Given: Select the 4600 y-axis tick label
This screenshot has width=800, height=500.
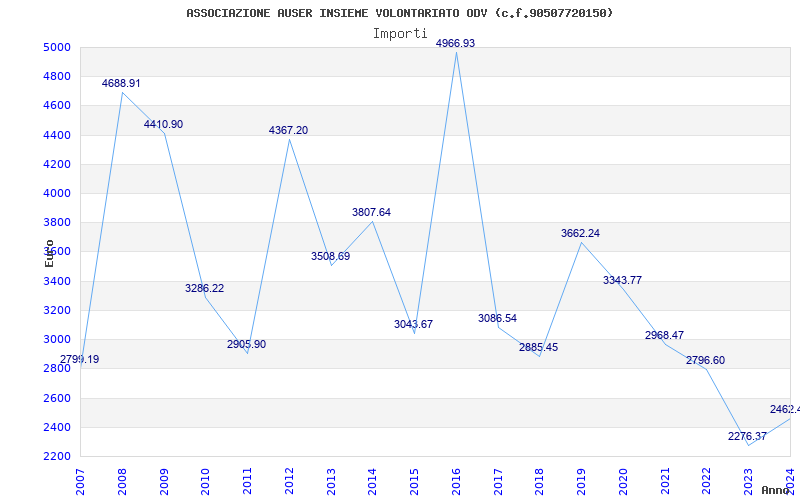Looking at the screenshot, I should point(57,106).
